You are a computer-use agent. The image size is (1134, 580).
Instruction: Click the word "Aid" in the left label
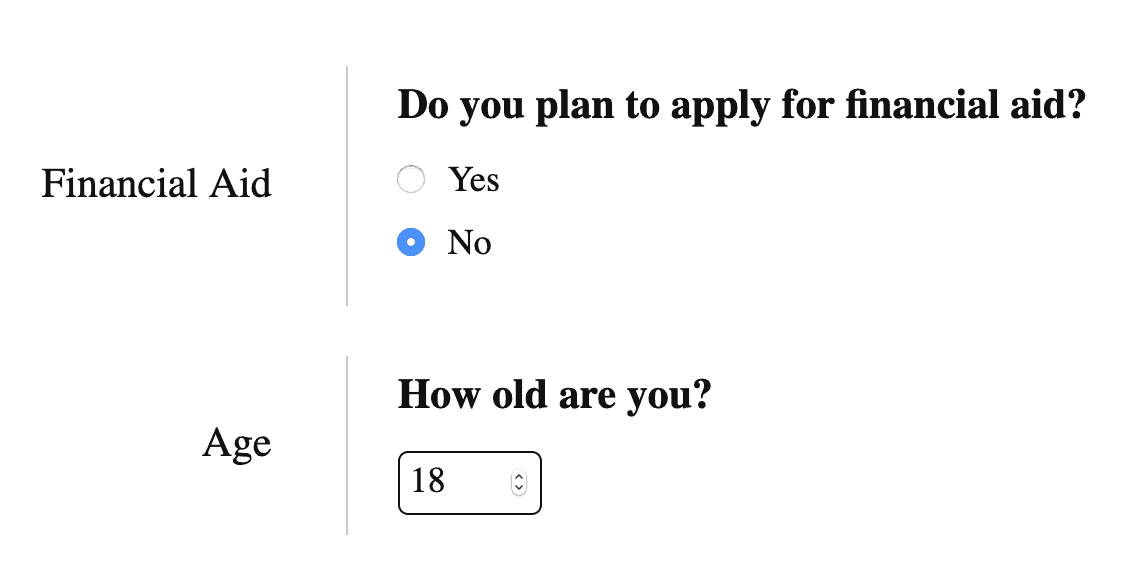click(239, 184)
